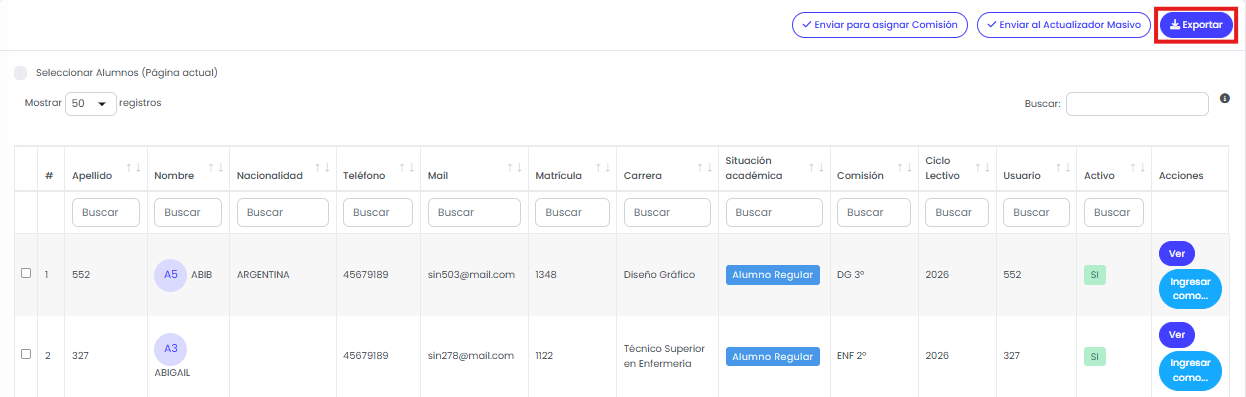Click the ABIB name text
The image size is (1246, 397).
pyautogui.click(x=202, y=274)
